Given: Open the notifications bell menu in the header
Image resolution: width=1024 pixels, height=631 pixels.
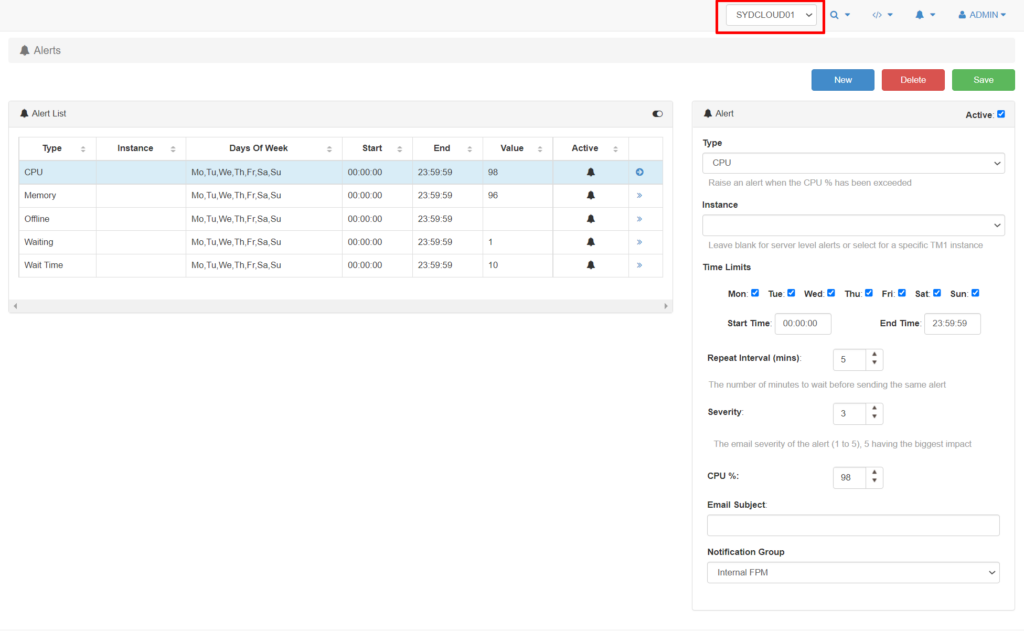Looking at the screenshot, I should pyautogui.click(x=924, y=15).
